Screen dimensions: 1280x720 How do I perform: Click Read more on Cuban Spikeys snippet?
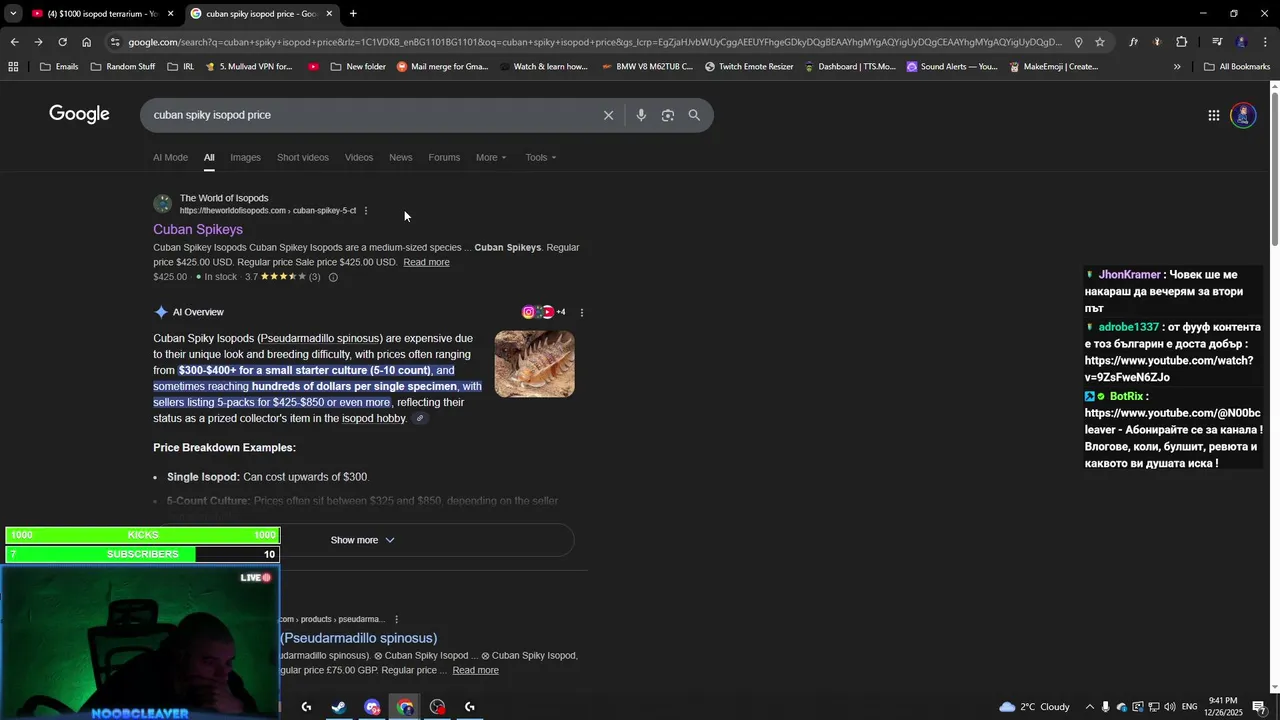(426, 262)
